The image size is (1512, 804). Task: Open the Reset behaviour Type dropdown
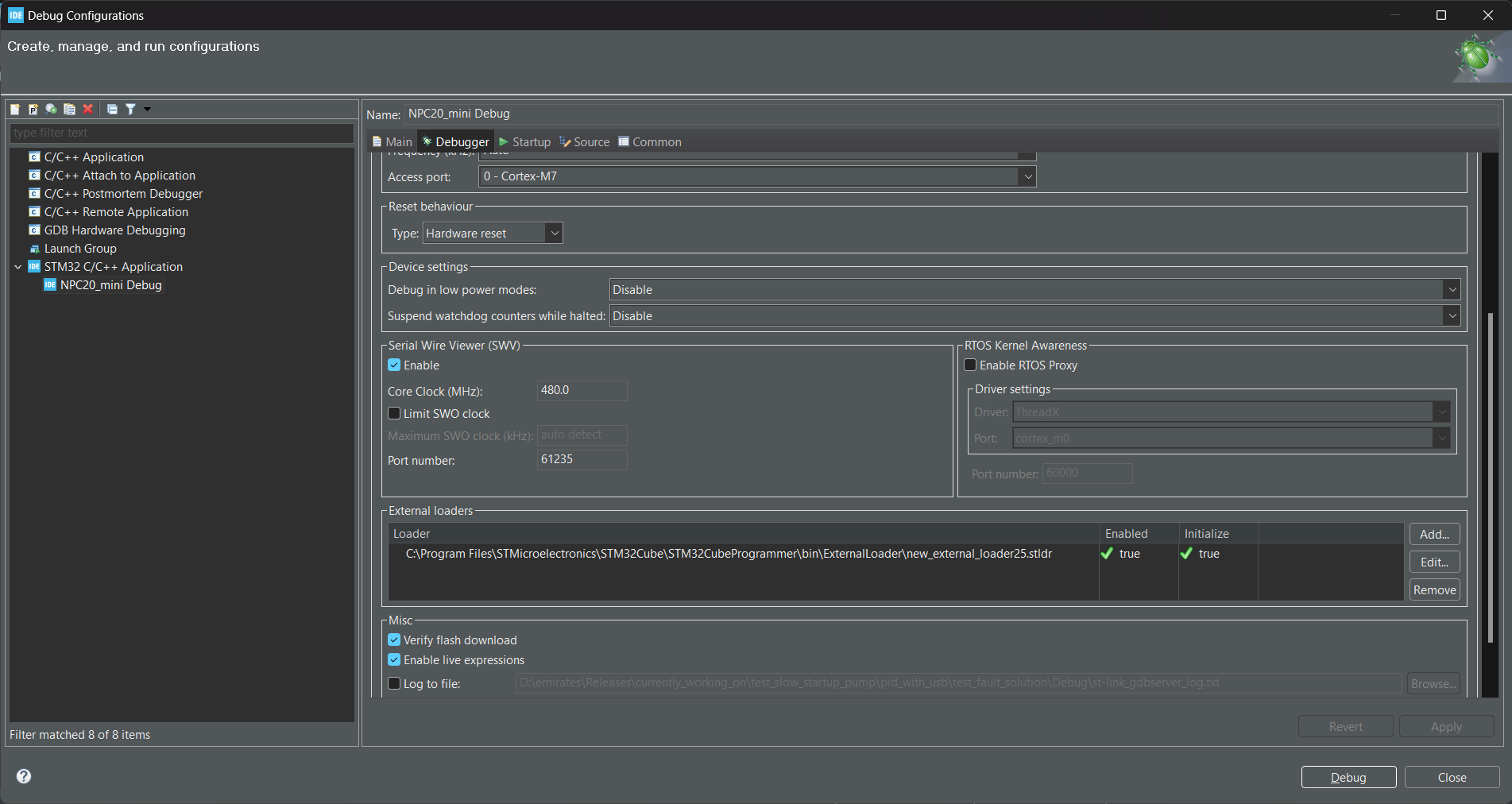click(493, 234)
